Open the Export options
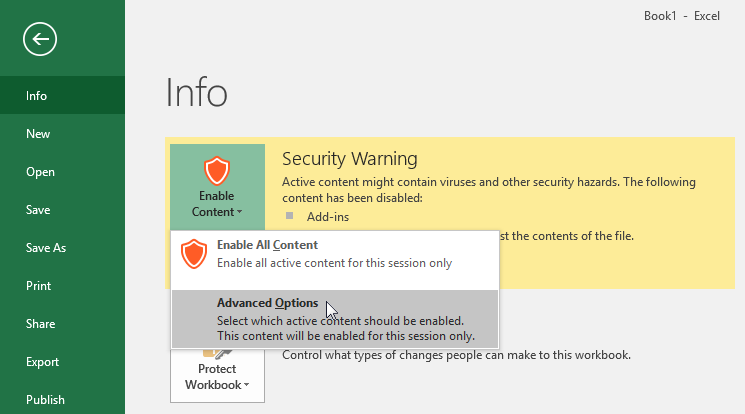 click(42, 362)
